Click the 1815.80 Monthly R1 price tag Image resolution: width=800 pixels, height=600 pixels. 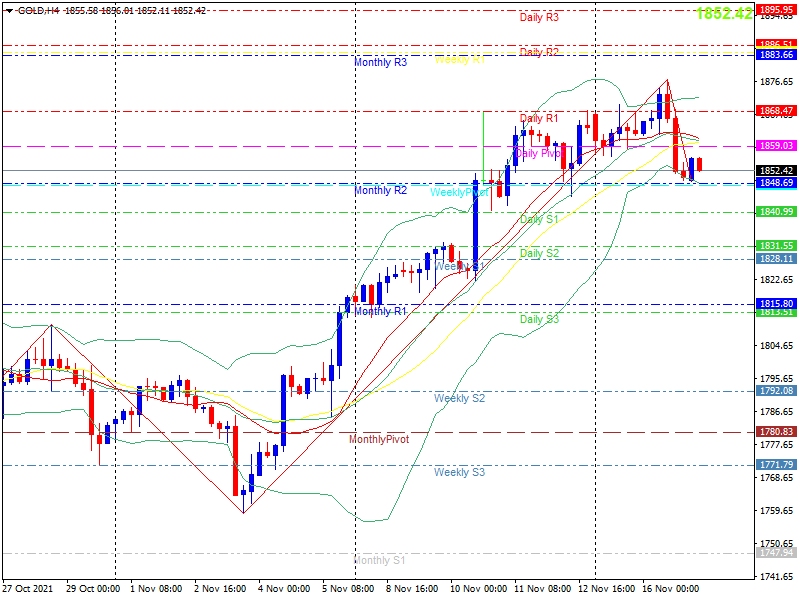[x=776, y=304]
